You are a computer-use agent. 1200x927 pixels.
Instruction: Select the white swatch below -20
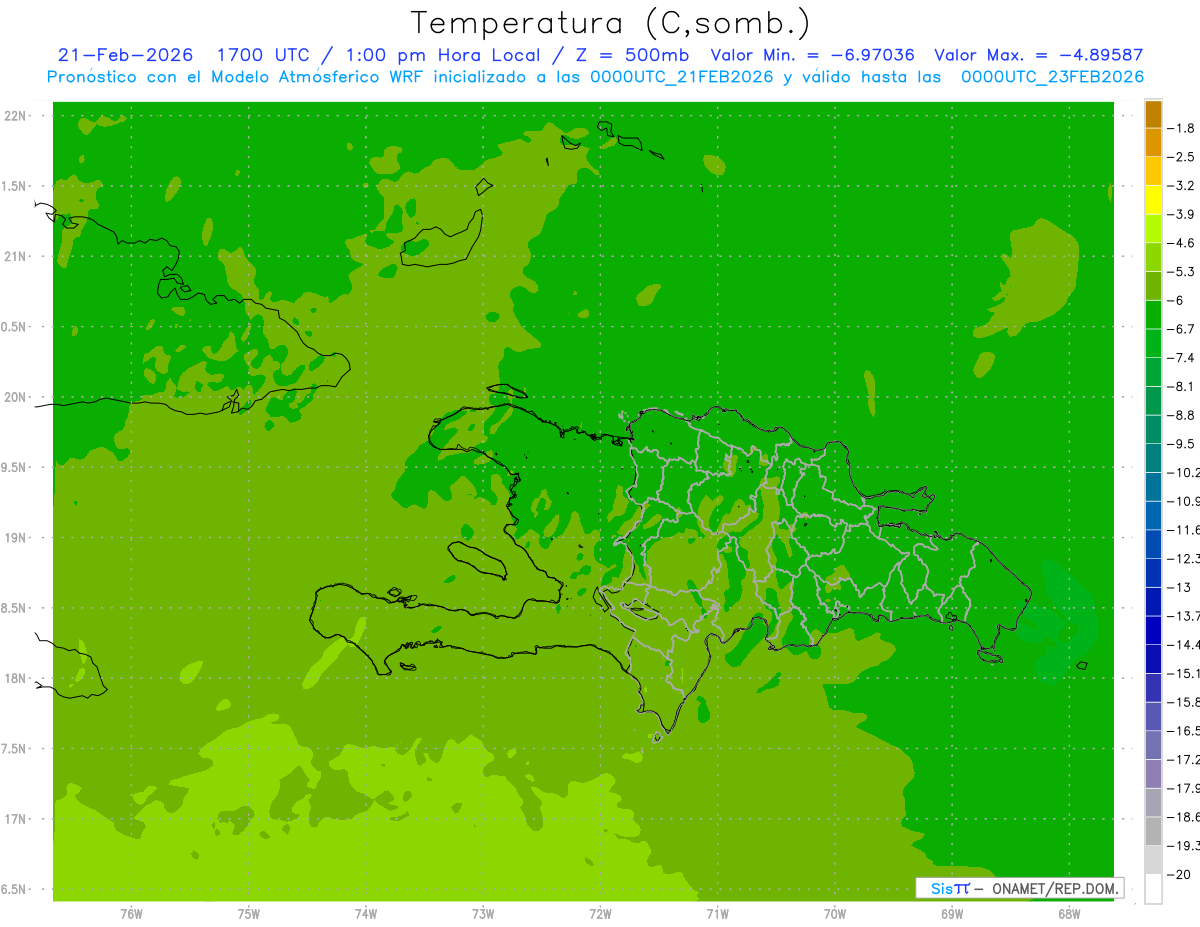[x=1153, y=889]
